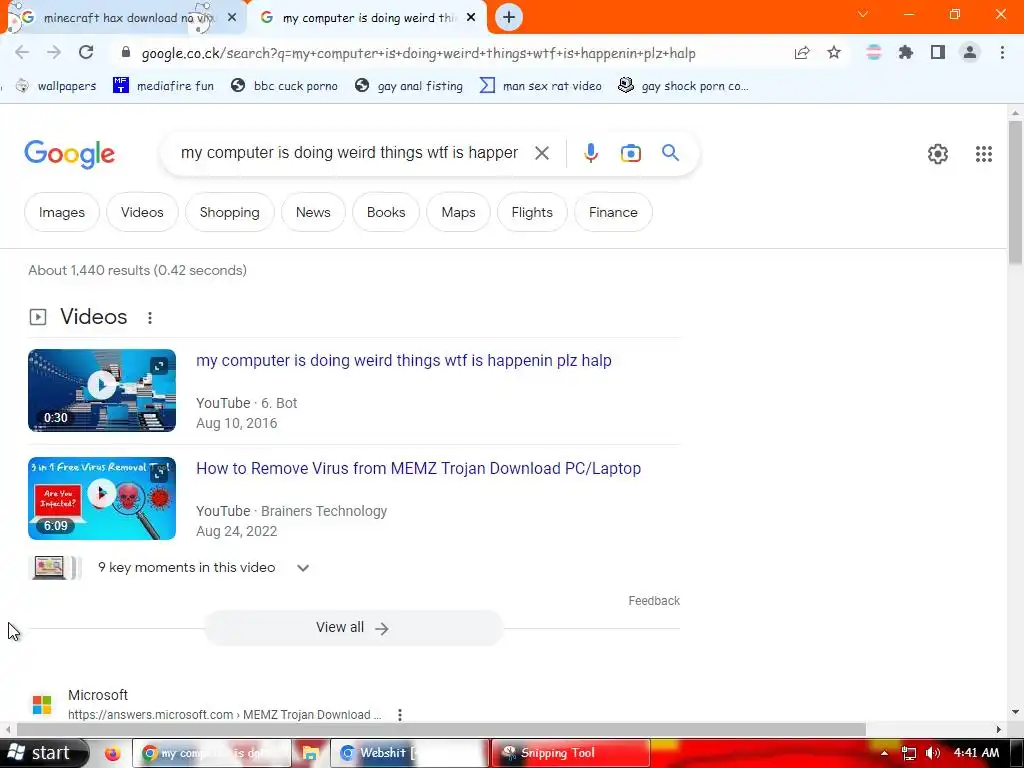Open the mediafire fun bookmark

tap(163, 86)
